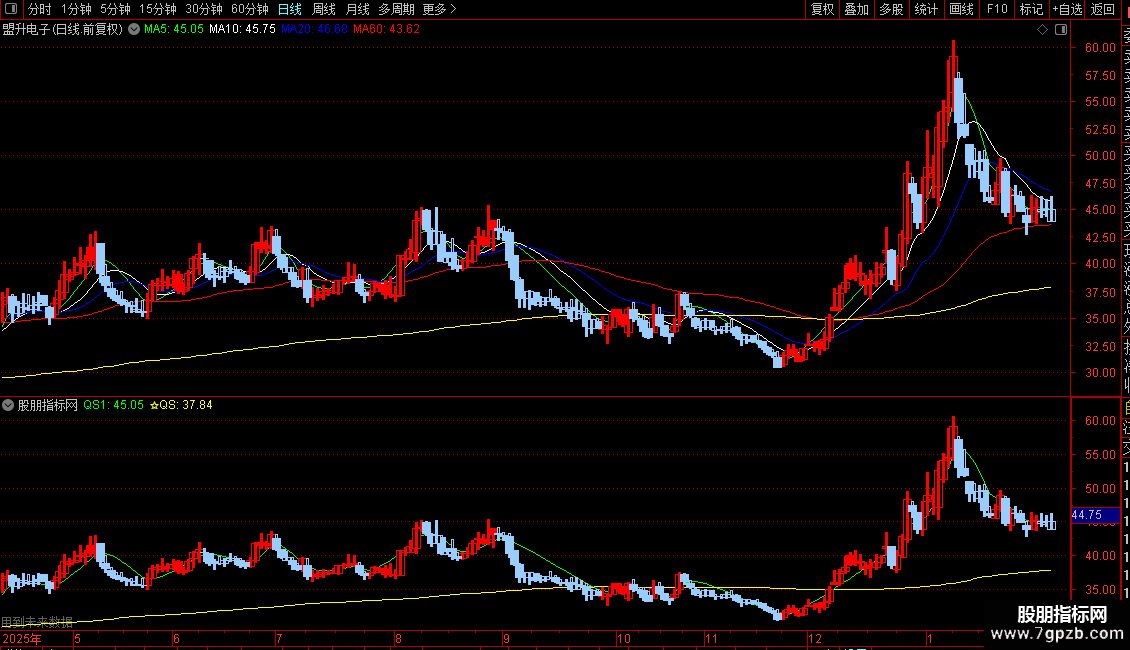Select the 60分钟 period tab

pos(250,9)
